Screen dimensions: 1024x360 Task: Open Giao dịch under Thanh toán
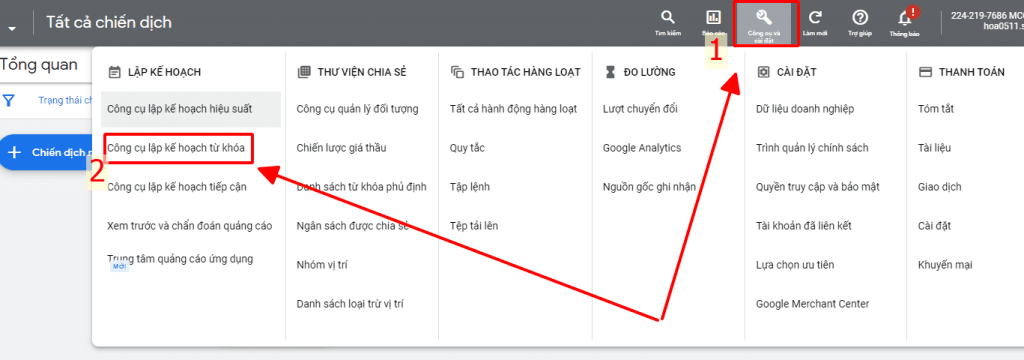[x=939, y=188]
